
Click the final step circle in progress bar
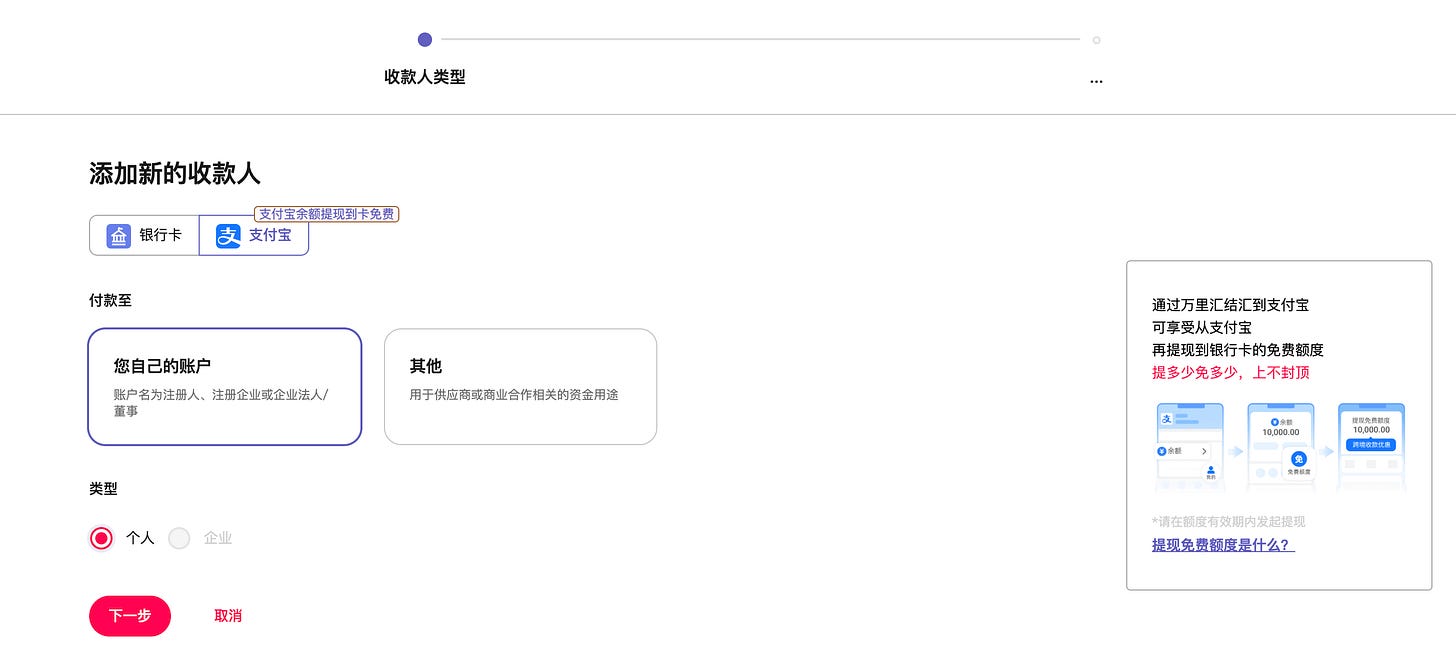pyautogui.click(x=1096, y=40)
